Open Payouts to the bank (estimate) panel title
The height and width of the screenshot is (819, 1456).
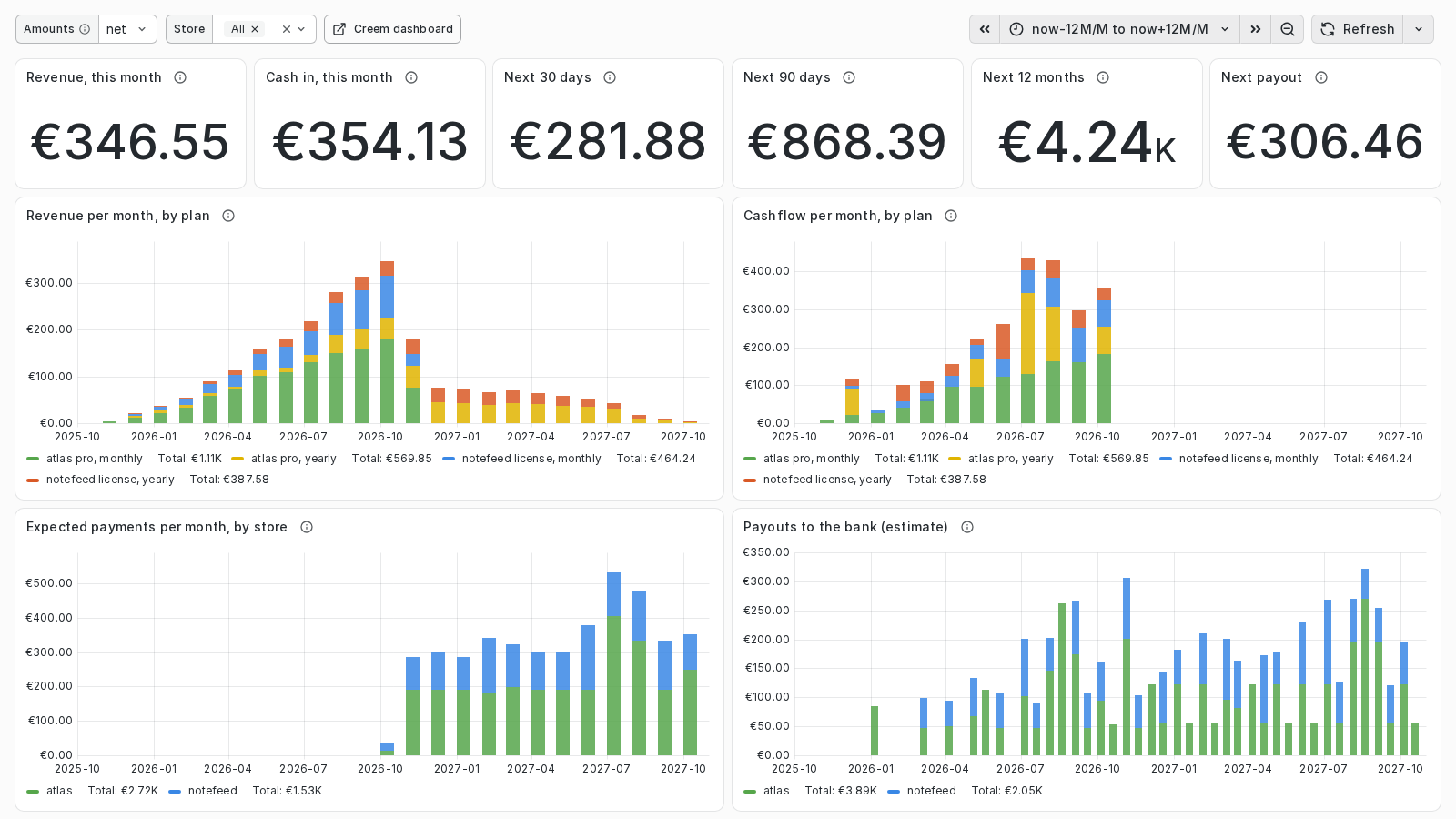[x=845, y=527]
